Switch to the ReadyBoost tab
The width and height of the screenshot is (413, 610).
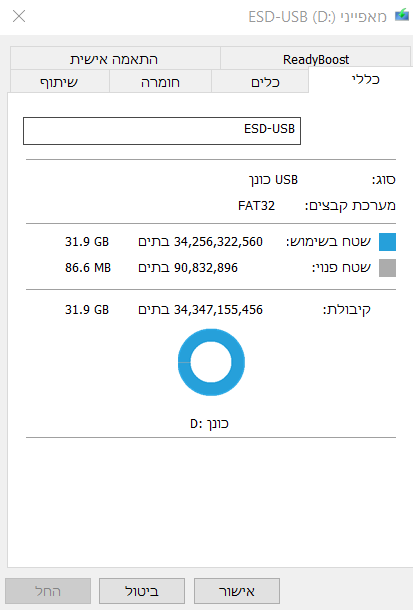click(315, 59)
